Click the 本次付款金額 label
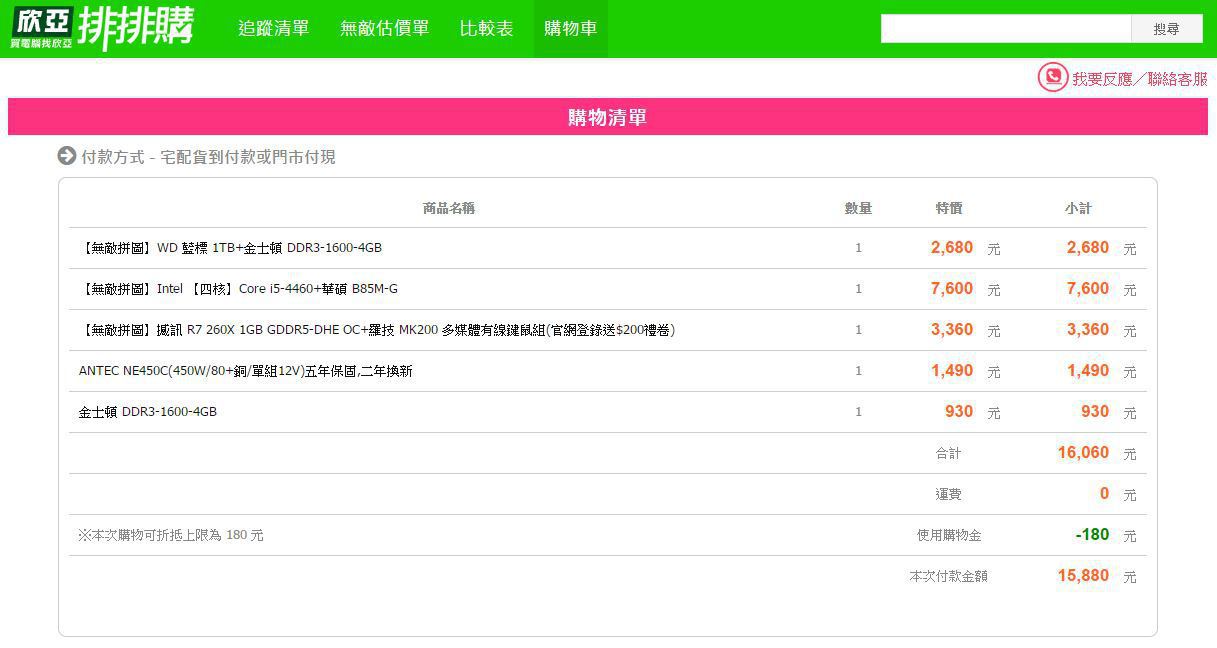Screen dimensions: 1217x648 (948, 576)
